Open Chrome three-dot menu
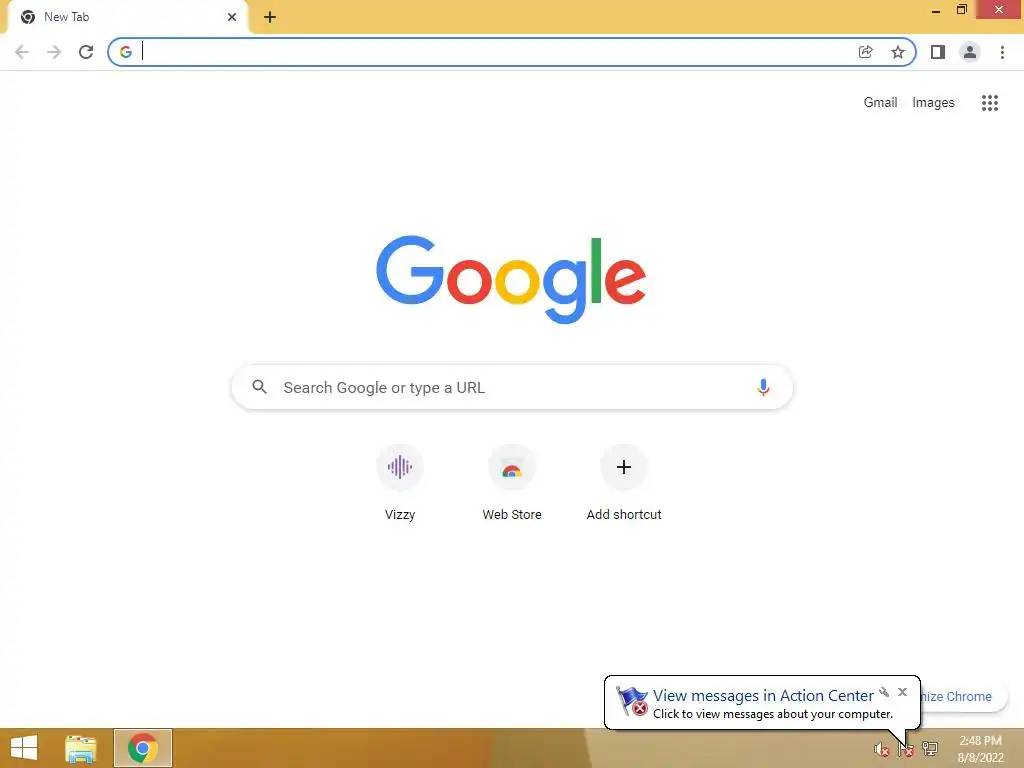 [1002, 52]
